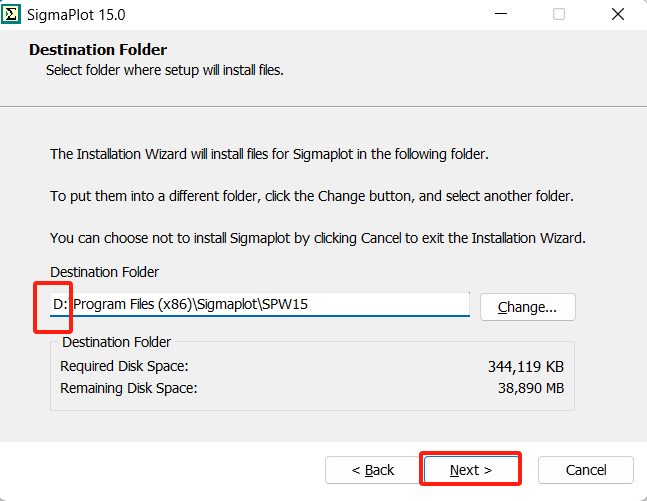This screenshot has width=647, height=501.
Task: Click the "Installation Wizard will install files" sentence
Action: pos(269,155)
